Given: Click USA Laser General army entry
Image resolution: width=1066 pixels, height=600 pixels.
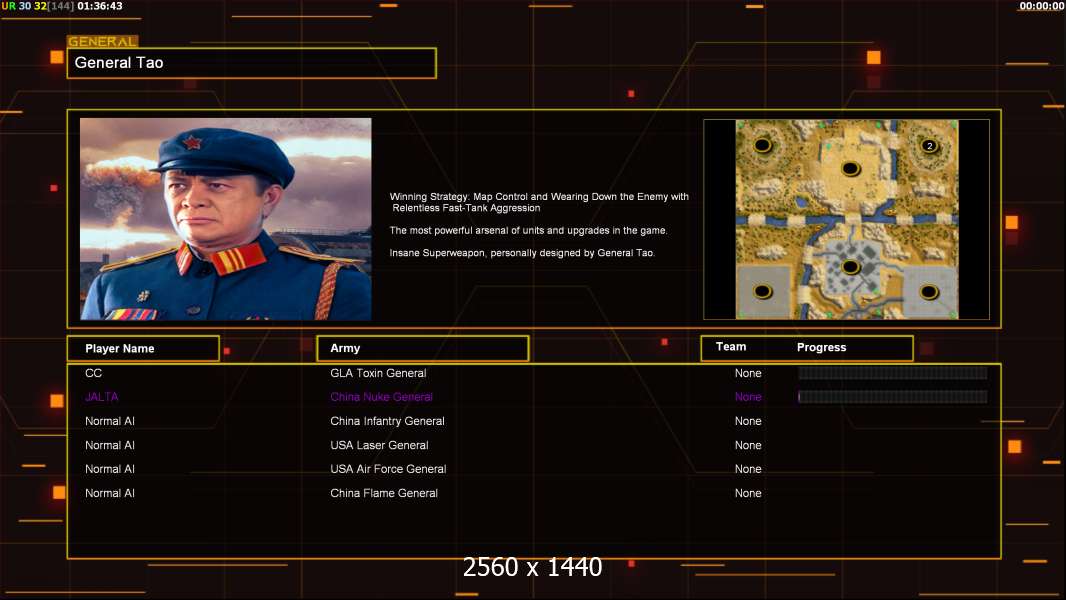Looking at the screenshot, I should [379, 445].
